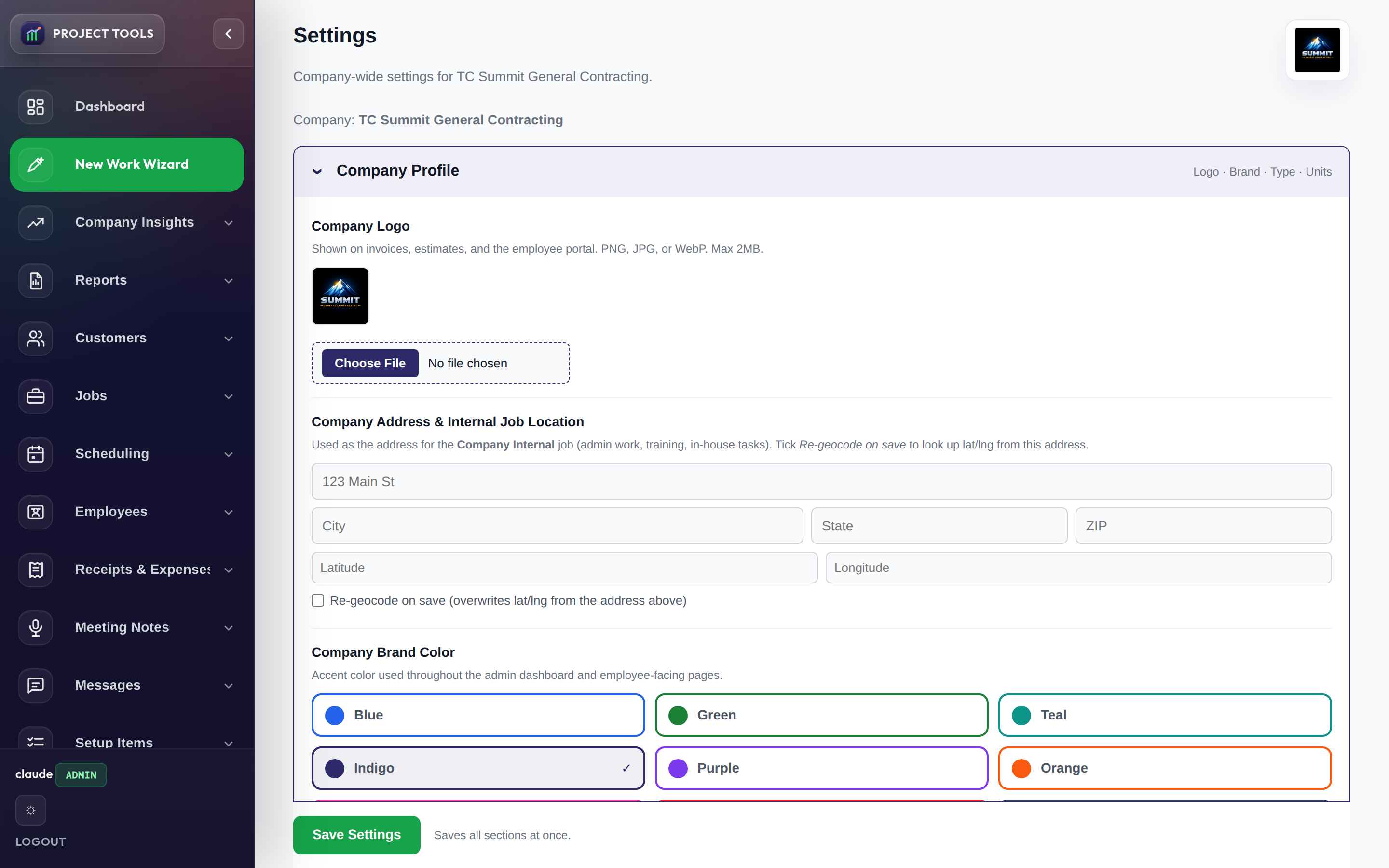Click the Longitude input field
This screenshot has width=1389, height=868.
tap(1078, 568)
